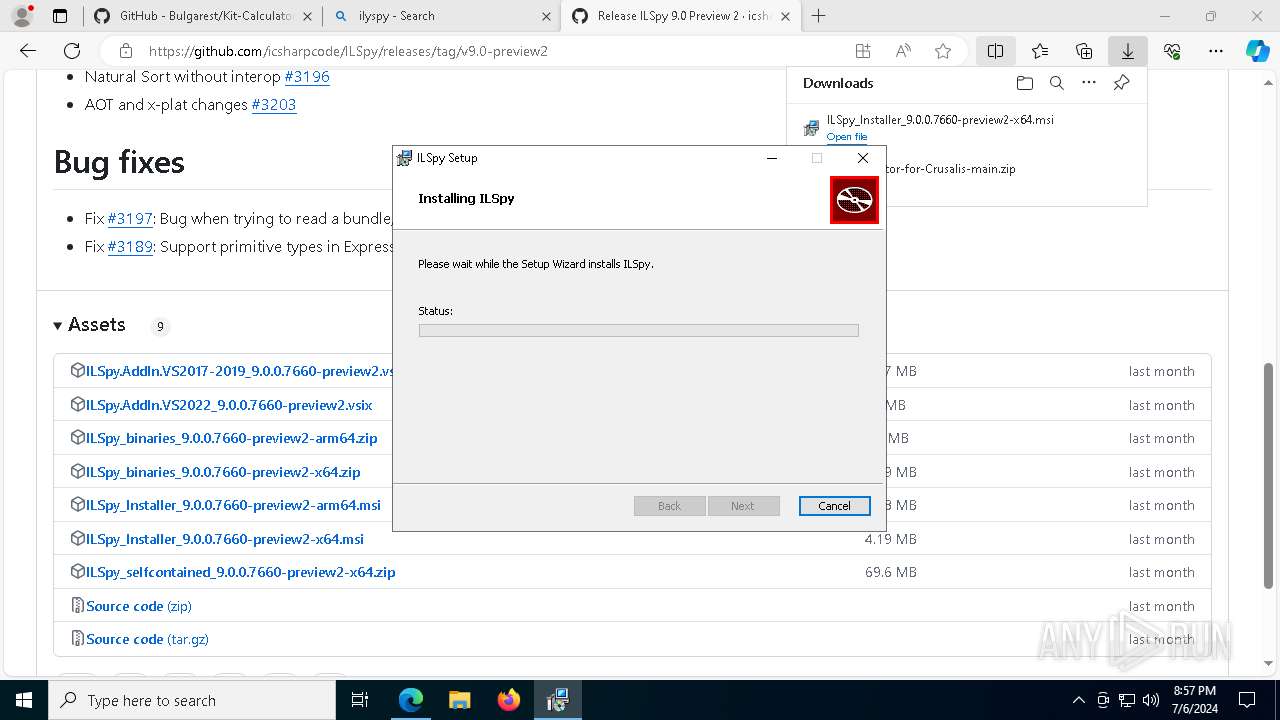Image resolution: width=1280 pixels, height=720 pixels.
Task: Refresh the GitHub release page
Action: [x=72, y=51]
